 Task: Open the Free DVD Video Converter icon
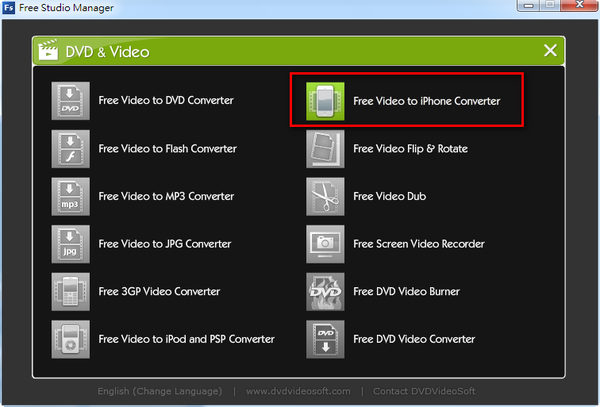325,339
